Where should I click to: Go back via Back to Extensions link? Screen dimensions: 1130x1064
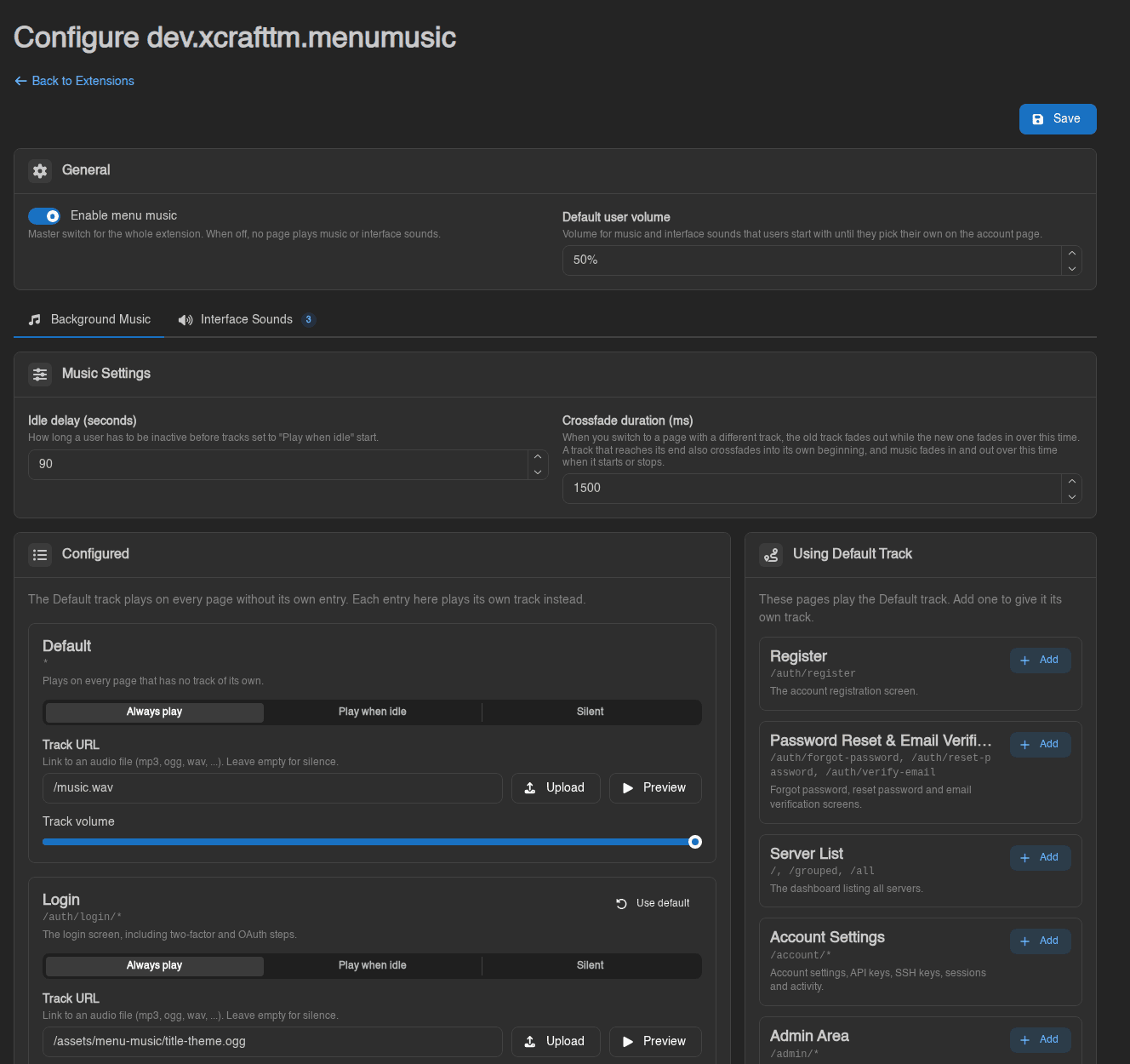click(75, 81)
